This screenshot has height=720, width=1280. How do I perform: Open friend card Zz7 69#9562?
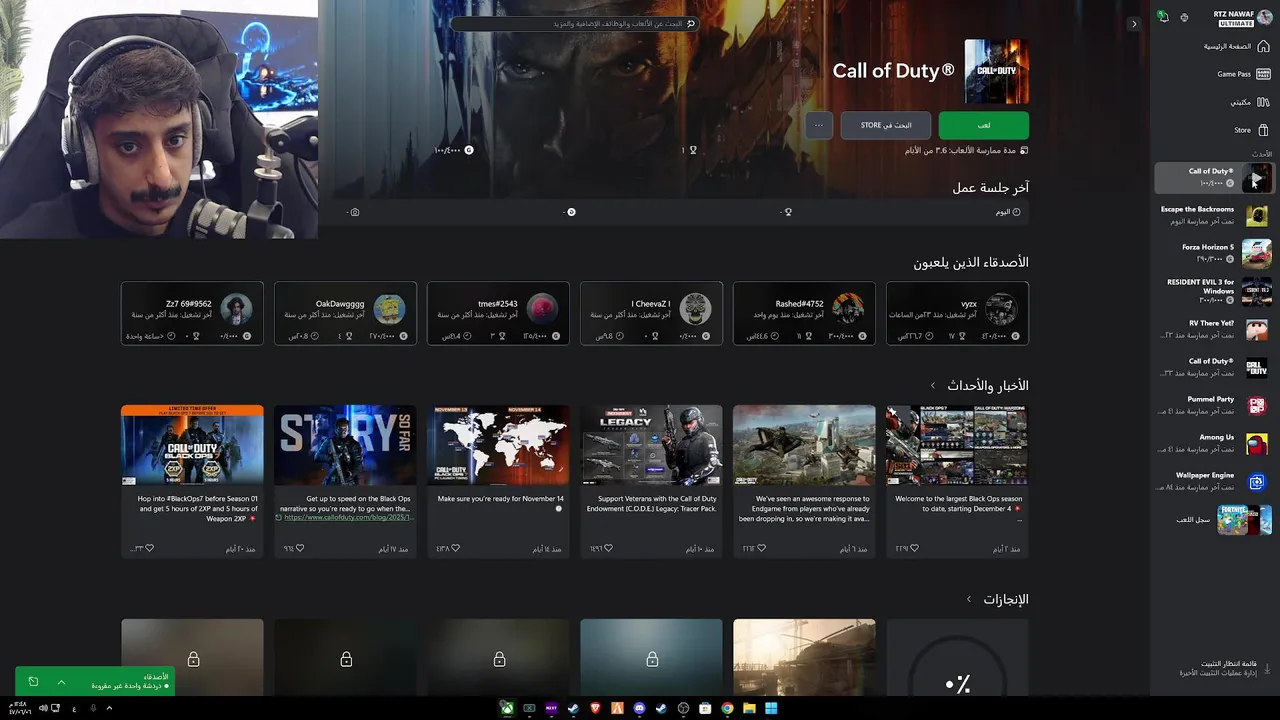(192, 313)
